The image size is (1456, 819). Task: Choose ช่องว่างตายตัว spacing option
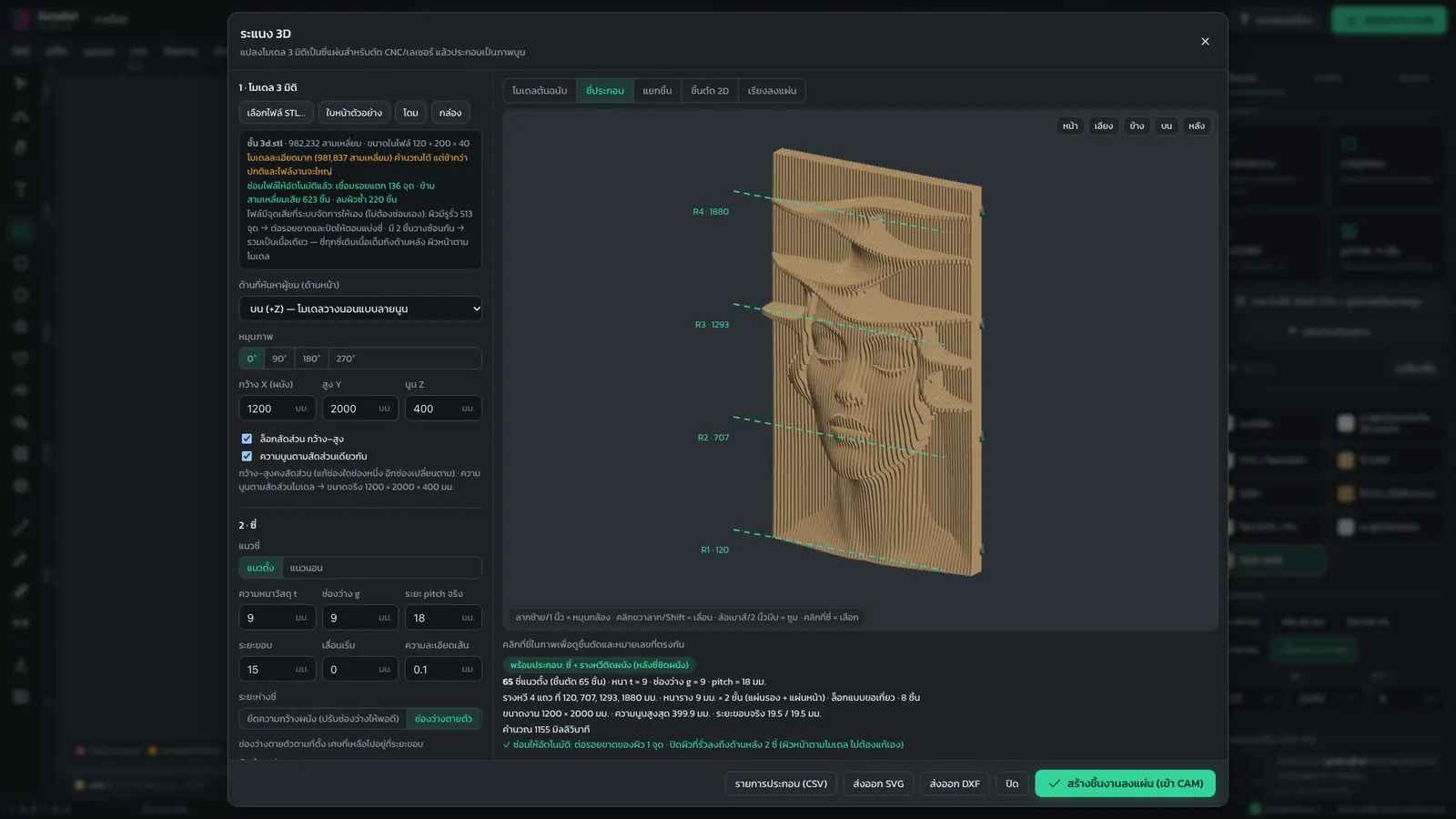[x=444, y=719]
